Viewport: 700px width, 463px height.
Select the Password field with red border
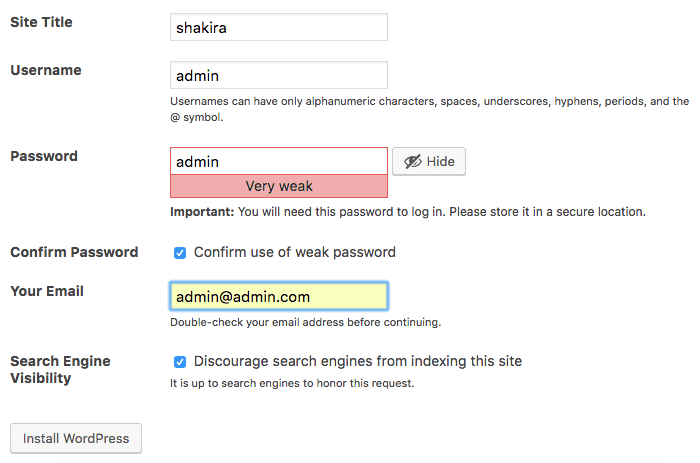pyautogui.click(x=278, y=161)
